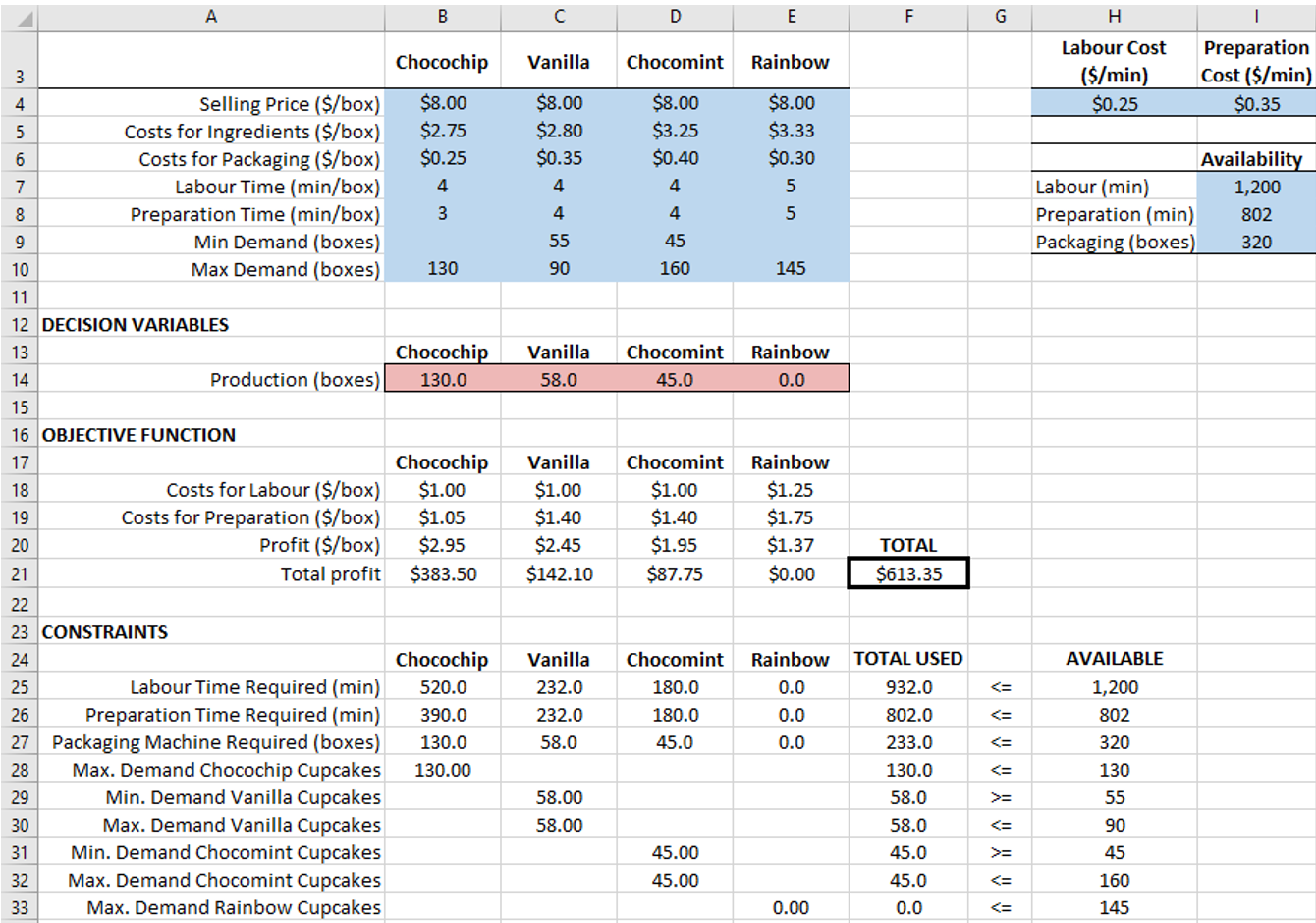Select column E header
Viewport: 1316px width, 923px height.
[792, 16]
